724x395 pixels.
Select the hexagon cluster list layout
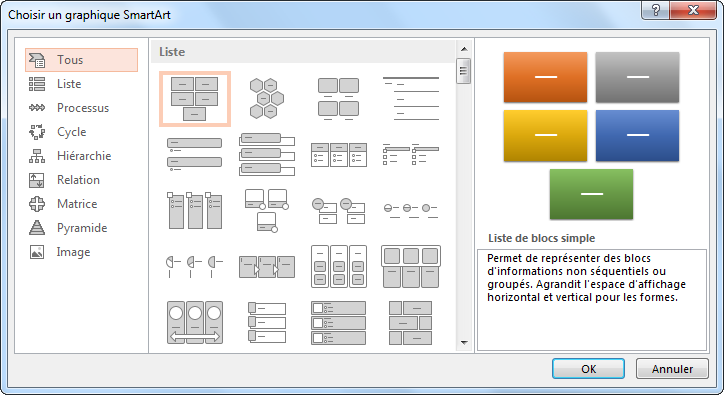pyautogui.click(x=267, y=98)
